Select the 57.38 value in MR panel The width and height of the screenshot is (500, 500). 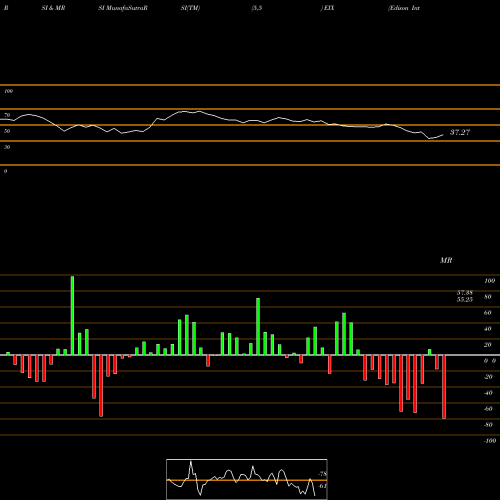pyautogui.click(x=465, y=293)
